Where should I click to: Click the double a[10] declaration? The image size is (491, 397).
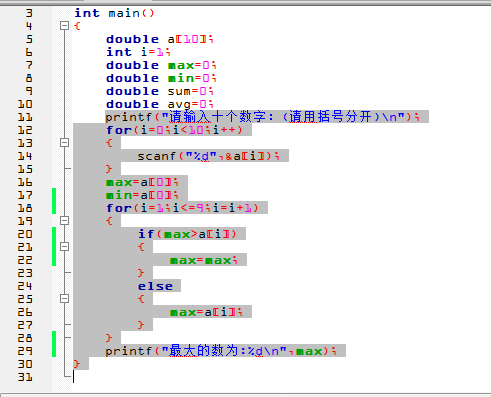[160, 39]
